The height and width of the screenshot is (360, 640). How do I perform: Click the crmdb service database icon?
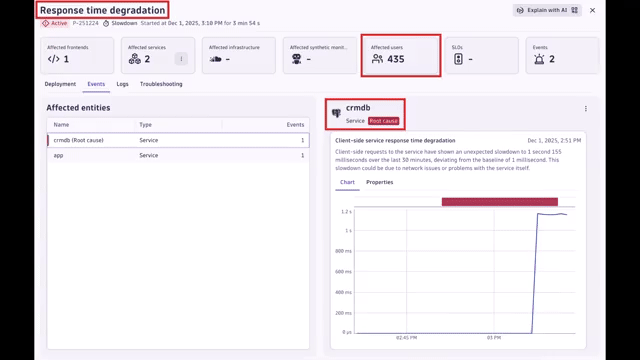pyautogui.click(x=336, y=113)
